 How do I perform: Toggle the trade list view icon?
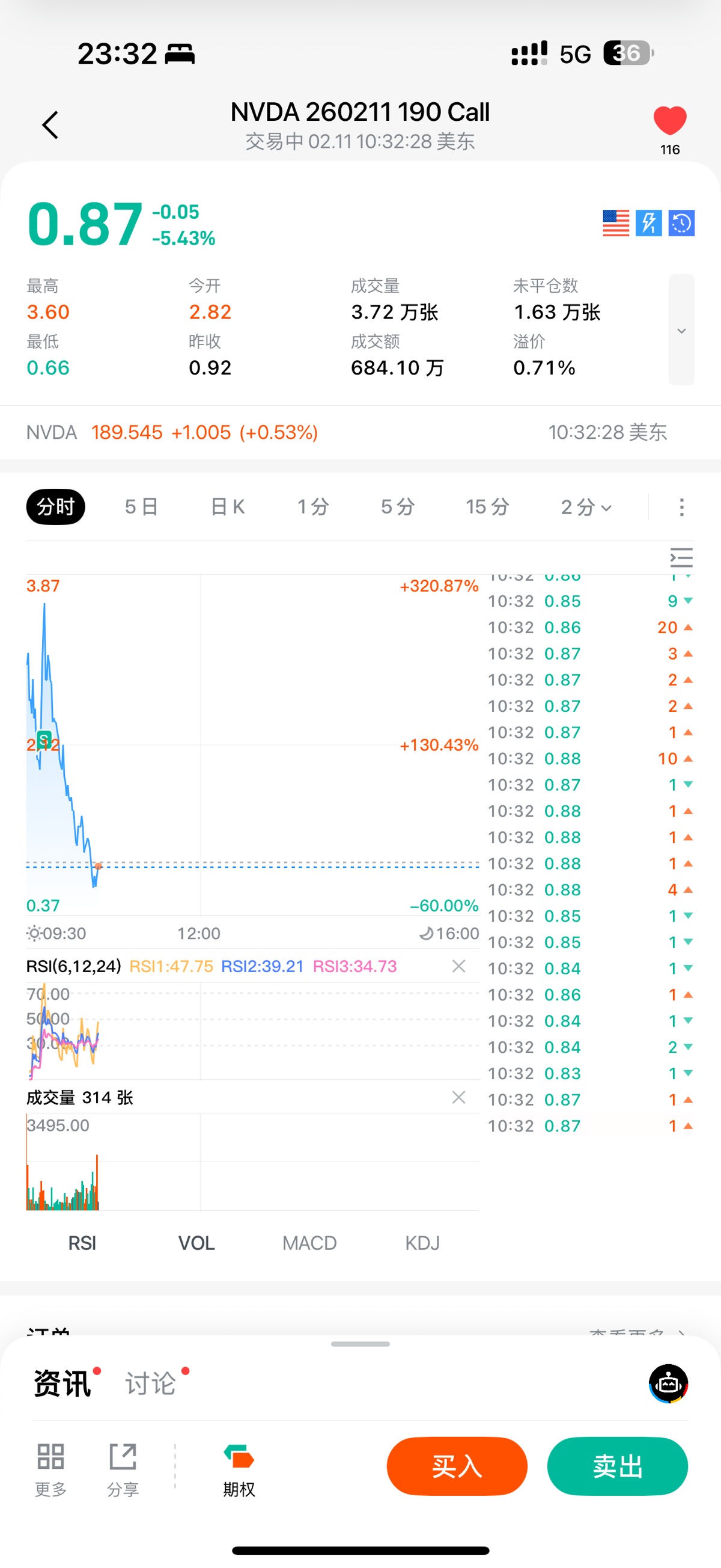pos(681,557)
